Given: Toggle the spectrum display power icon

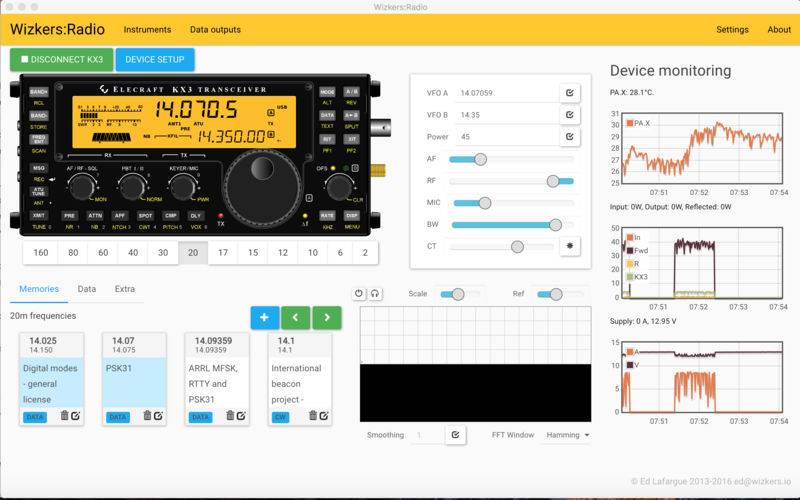Looking at the screenshot, I should tap(359, 293).
